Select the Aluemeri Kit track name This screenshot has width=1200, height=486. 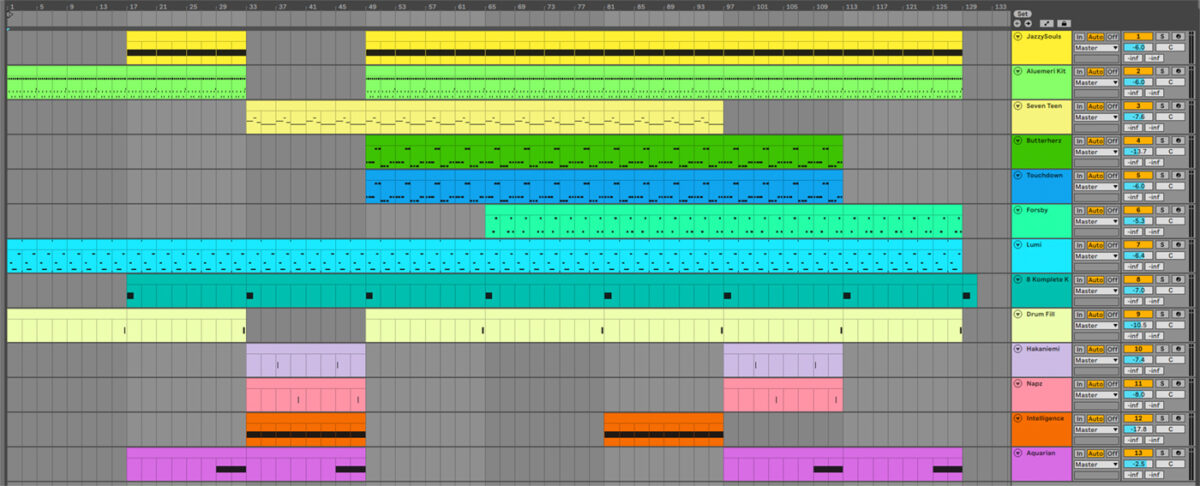[x=1046, y=71]
